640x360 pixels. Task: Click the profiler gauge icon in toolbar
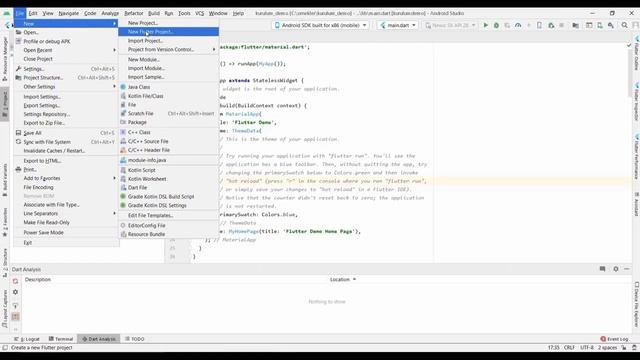click(x=518, y=25)
